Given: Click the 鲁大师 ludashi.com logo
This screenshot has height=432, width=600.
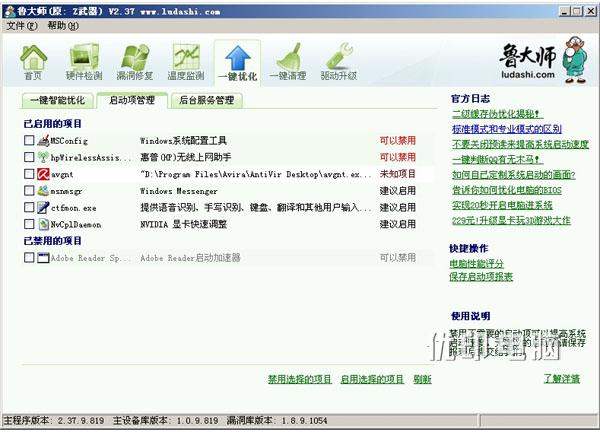Looking at the screenshot, I should point(542,60).
